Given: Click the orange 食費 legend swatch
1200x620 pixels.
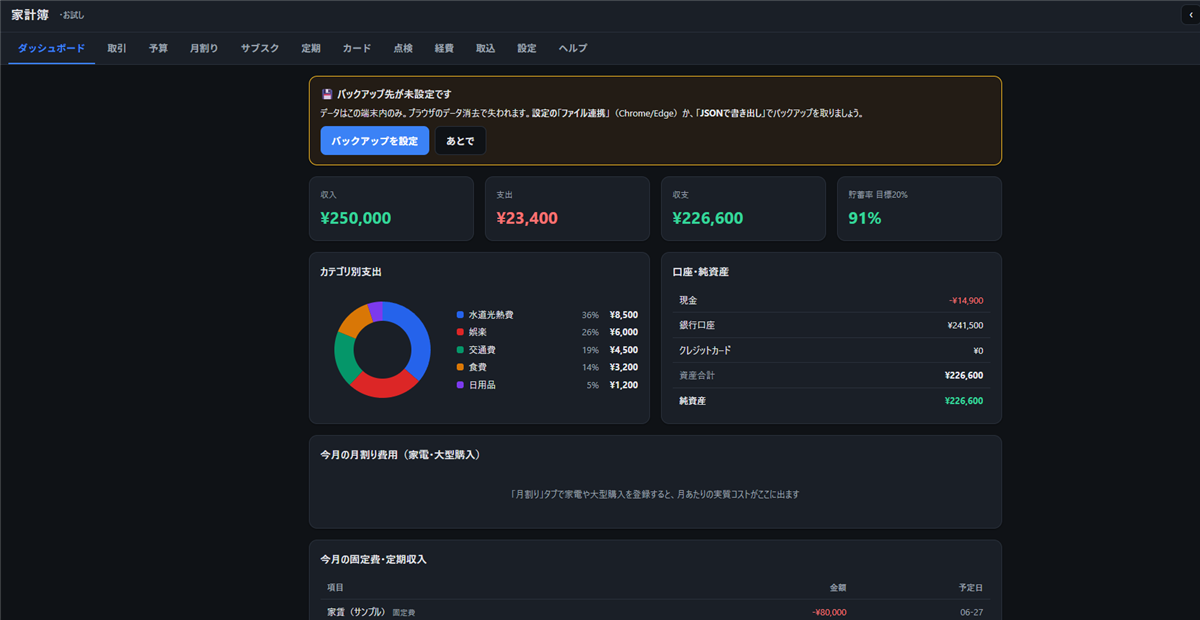Looking at the screenshot, I should tap(460, 367).
